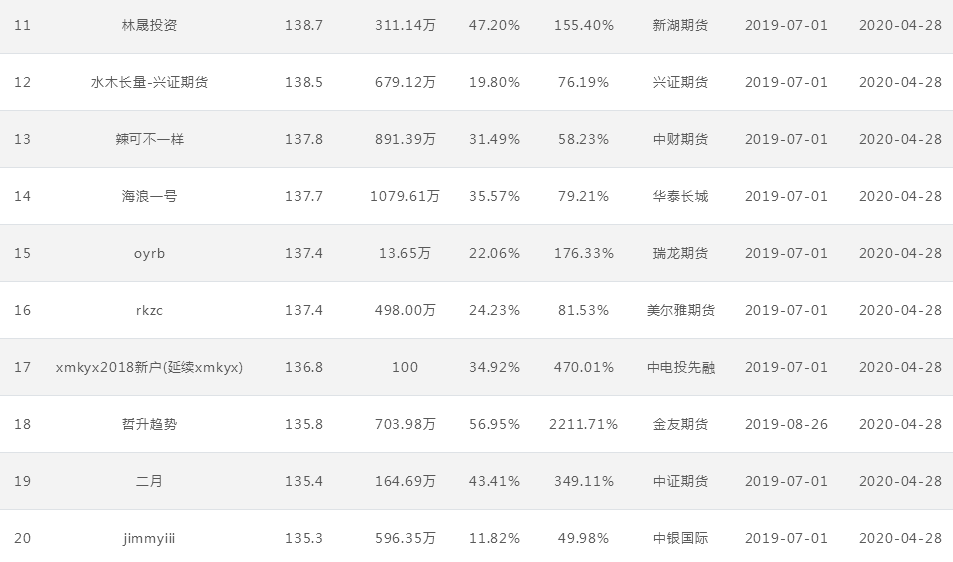Click the 新湖期货 company cell
The height and width of the screenshot is (562, 953).
point(680,26)
